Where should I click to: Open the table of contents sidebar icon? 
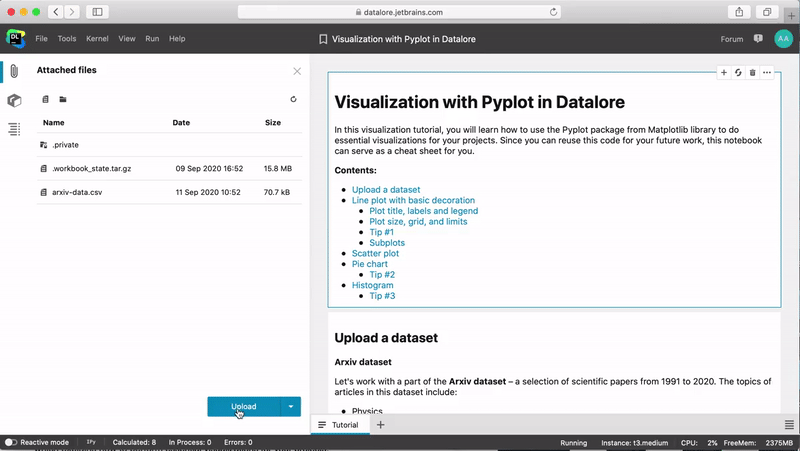14,129
